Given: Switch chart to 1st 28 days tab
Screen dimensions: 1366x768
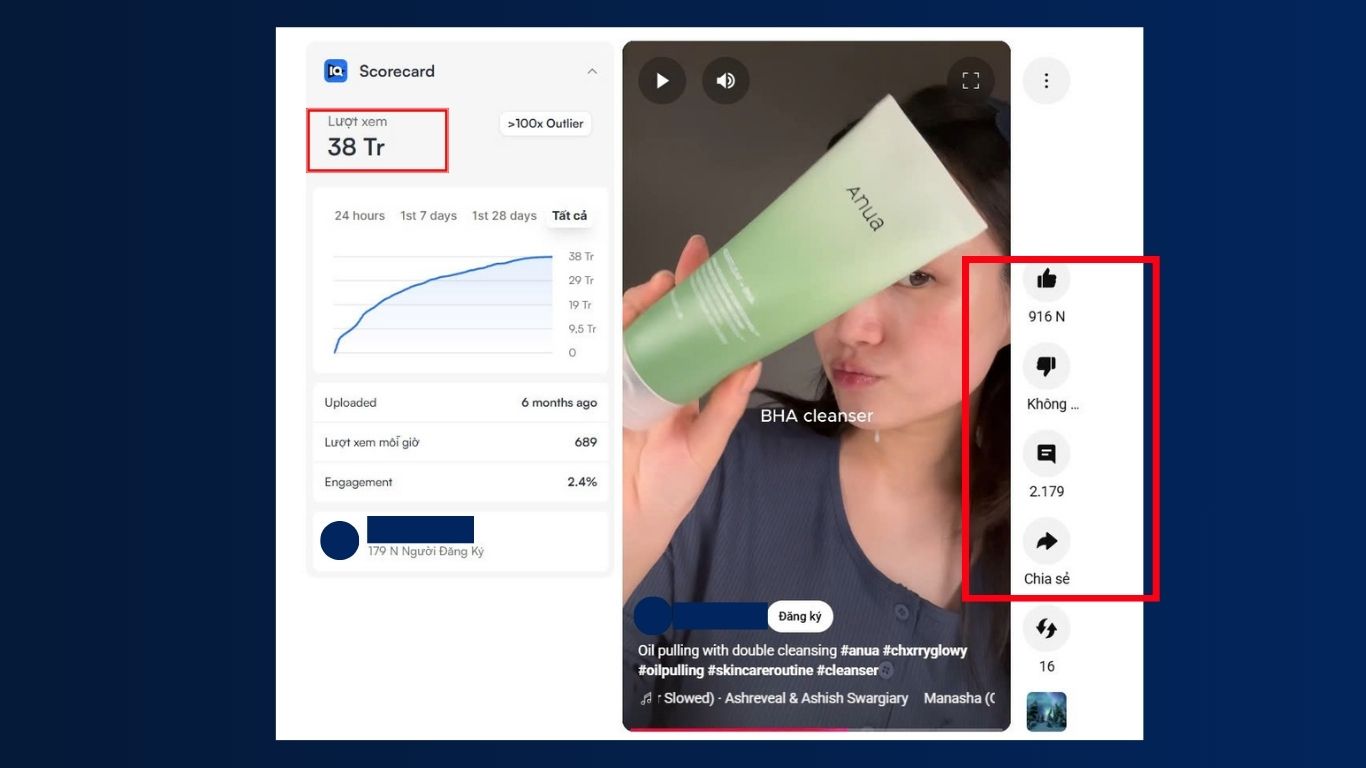Looking at the screenshot, I should coord(504,216).
